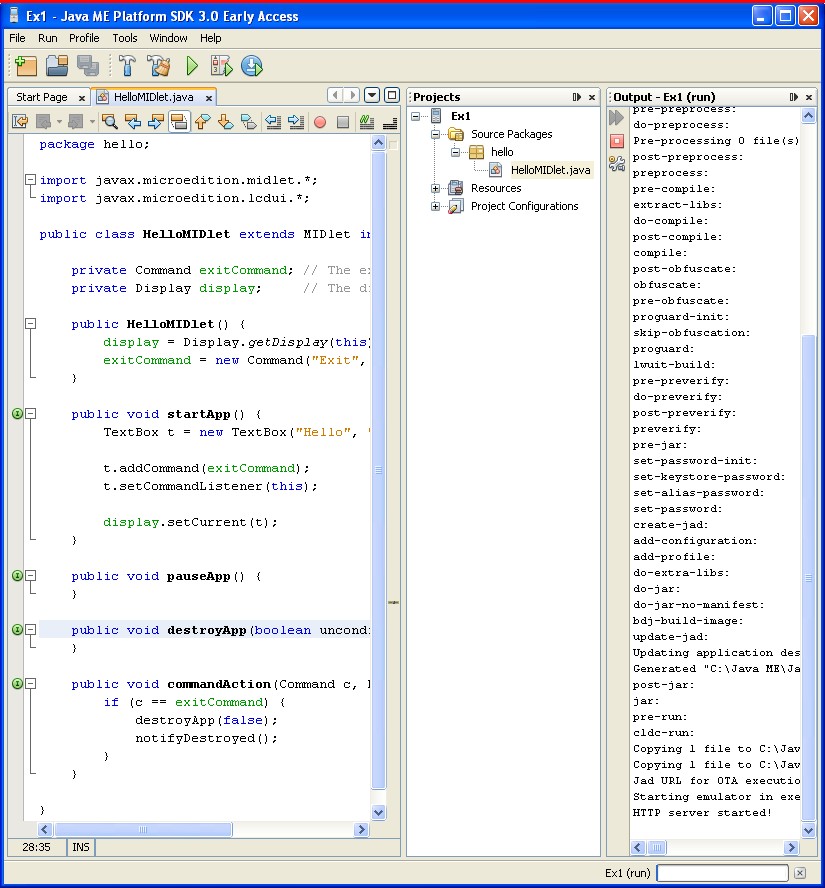
Task: Toggle Highlight Search in editor toolbar
Action: (179, 122)
